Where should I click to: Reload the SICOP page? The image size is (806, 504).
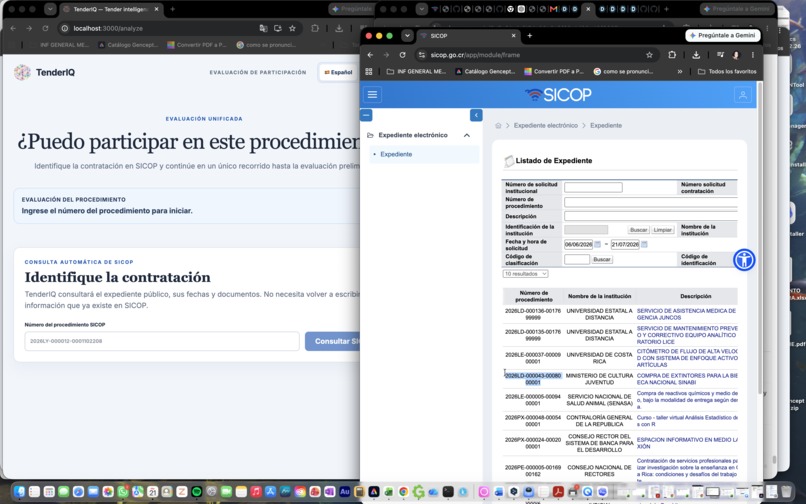click(402, 55)
